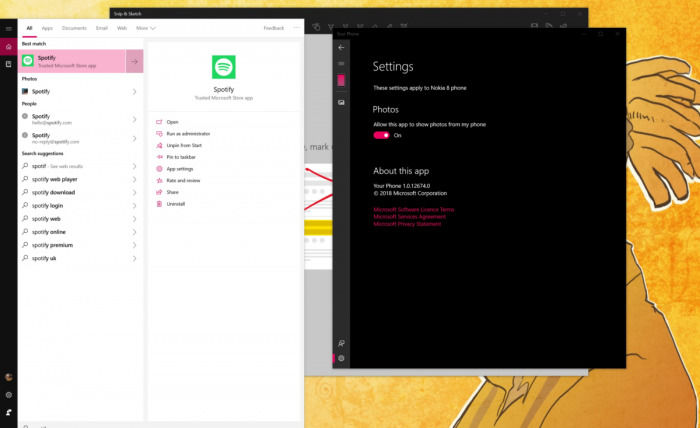Click the user avatar in search sidebar

9,377
